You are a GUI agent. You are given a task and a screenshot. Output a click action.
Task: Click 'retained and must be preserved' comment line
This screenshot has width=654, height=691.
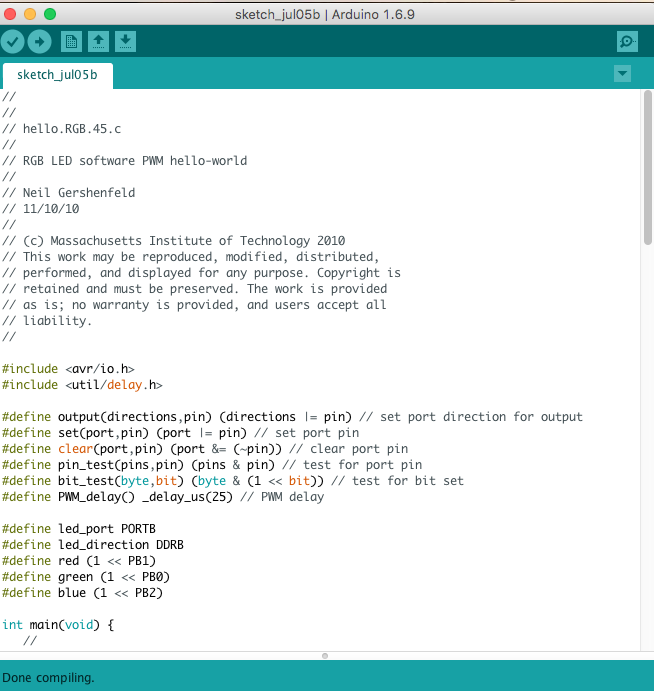[194, 289]
